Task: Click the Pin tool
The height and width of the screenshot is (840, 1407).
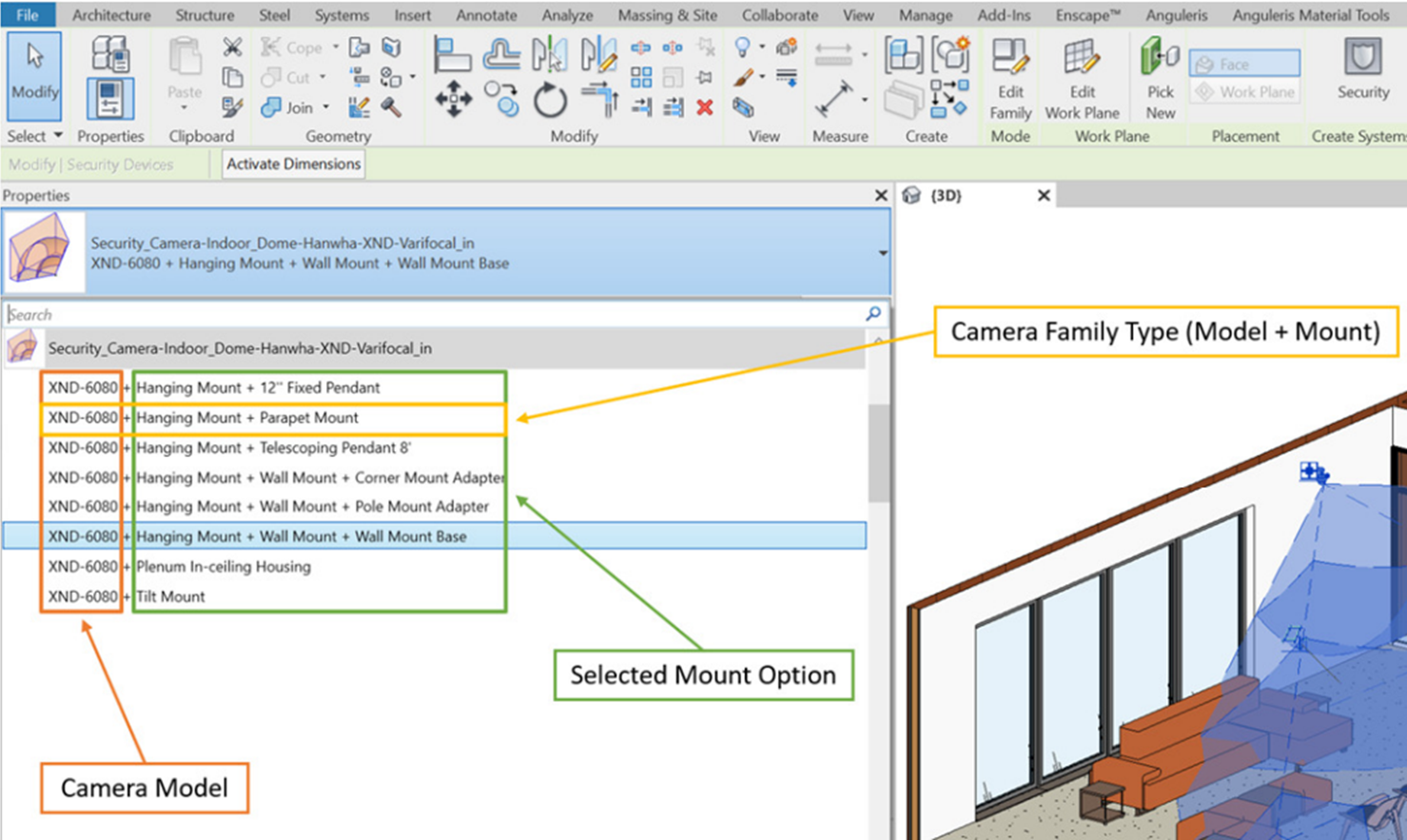Action: 705,77
